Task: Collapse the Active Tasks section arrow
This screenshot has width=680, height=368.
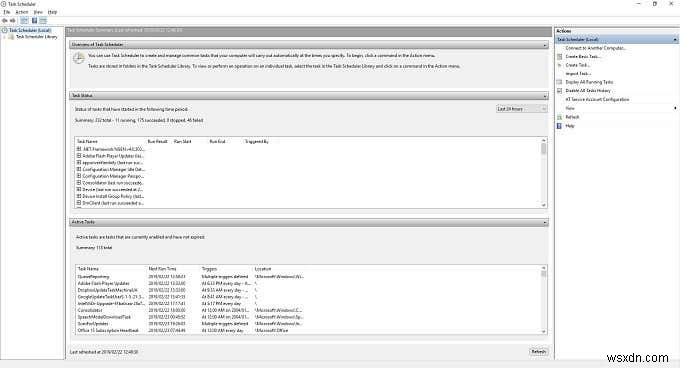Action: 545,222
